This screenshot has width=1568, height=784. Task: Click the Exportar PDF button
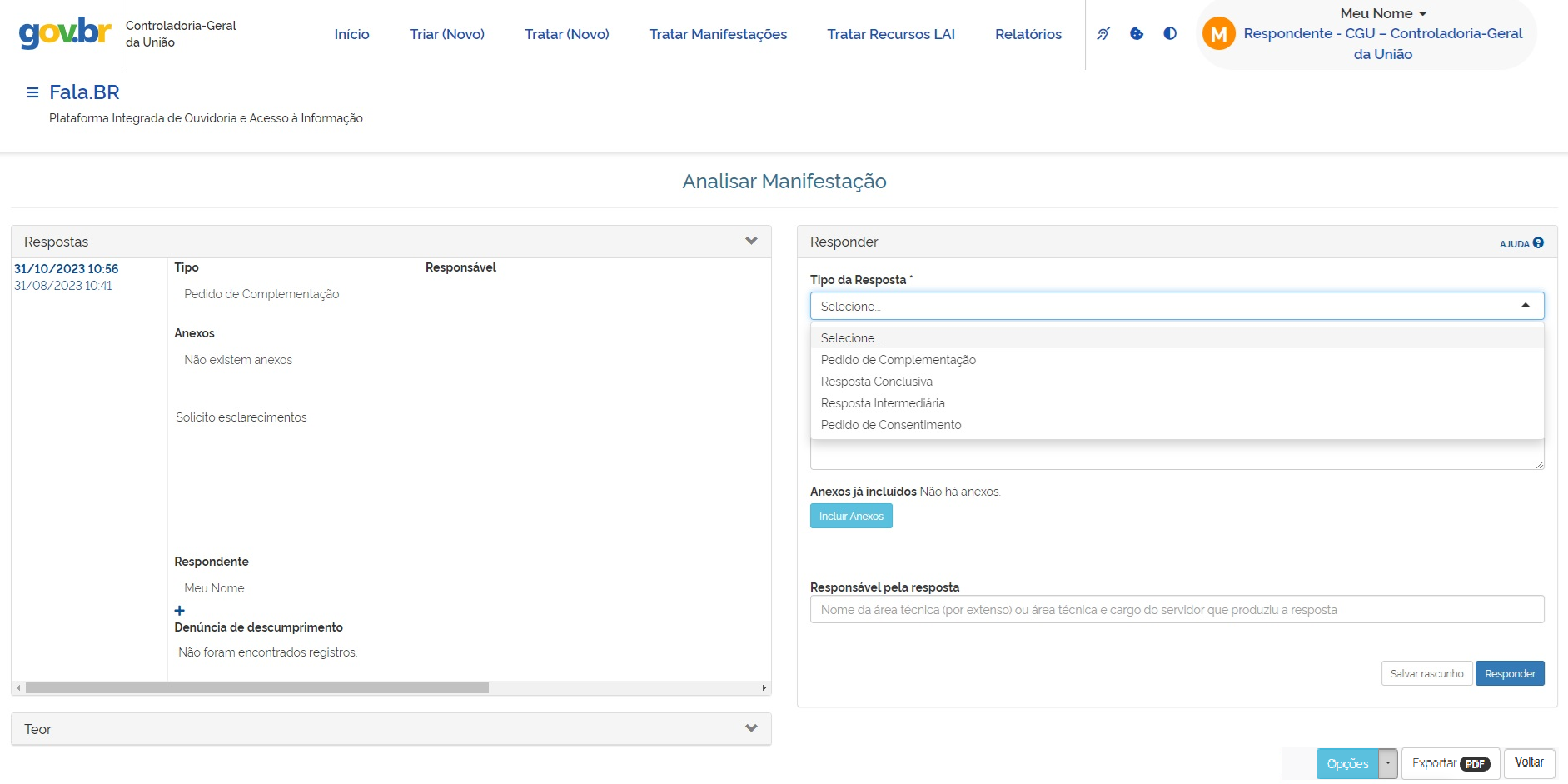tap(1450, 763)
